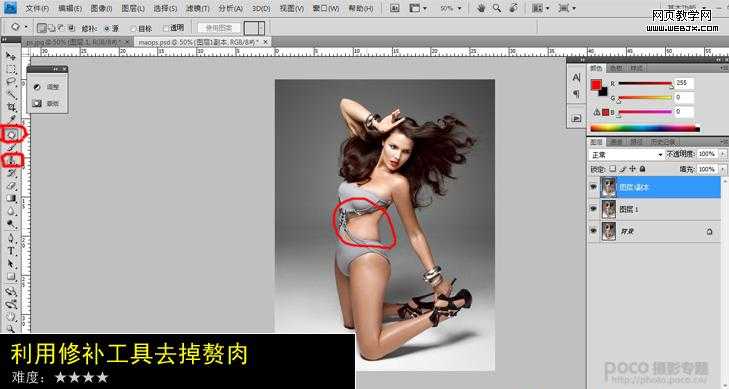Click the foreground red color swatch

(596, 85)
